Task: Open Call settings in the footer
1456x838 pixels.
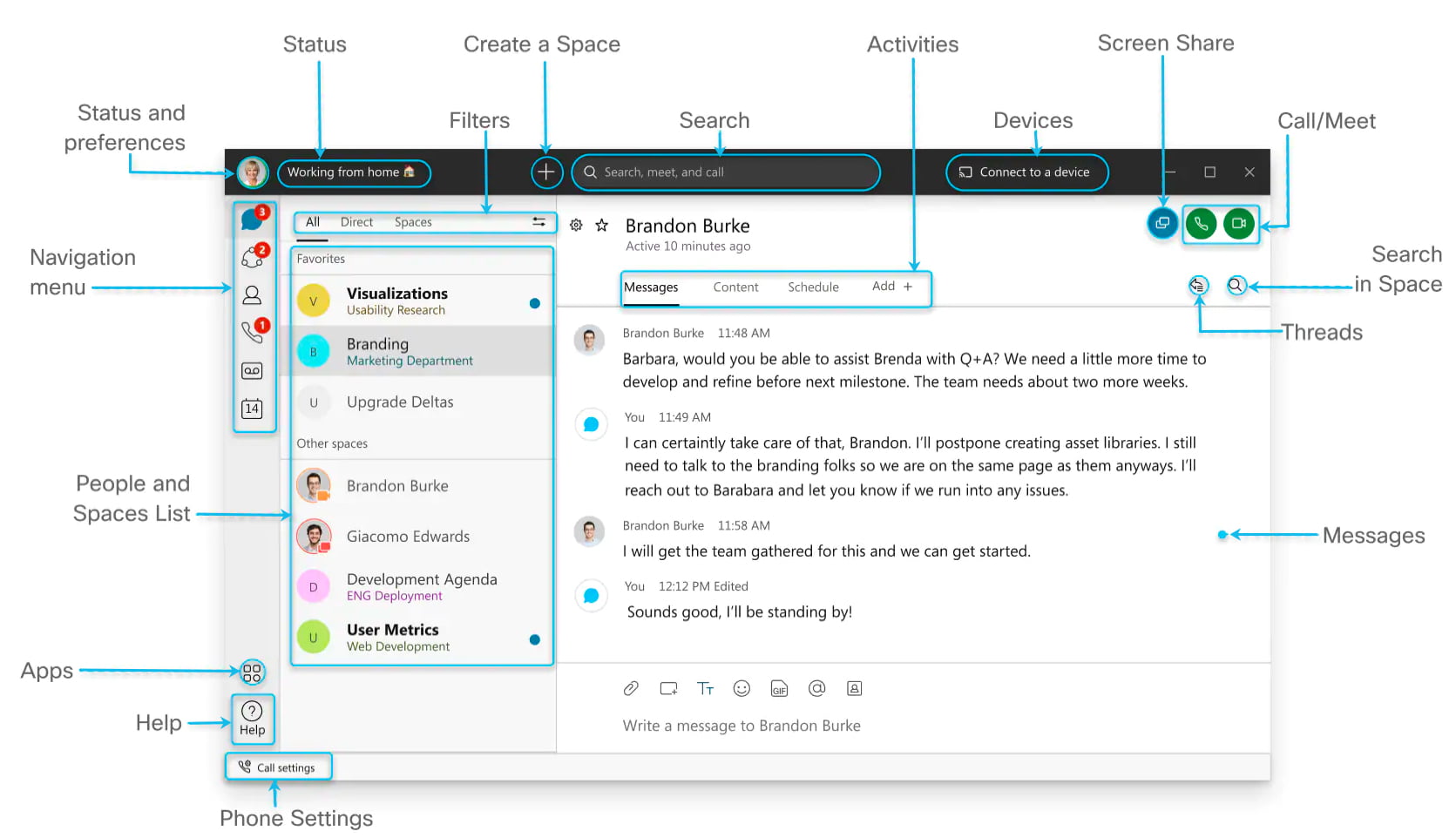Action: click(278, 767)
